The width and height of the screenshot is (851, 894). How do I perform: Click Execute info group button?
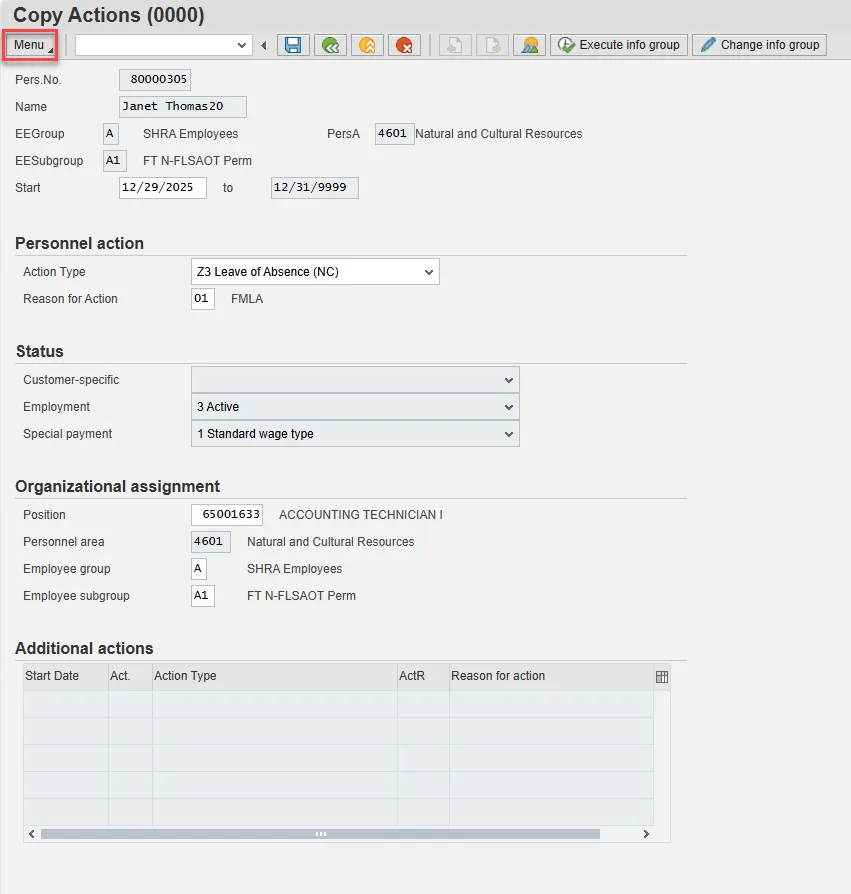pos(619,45)
